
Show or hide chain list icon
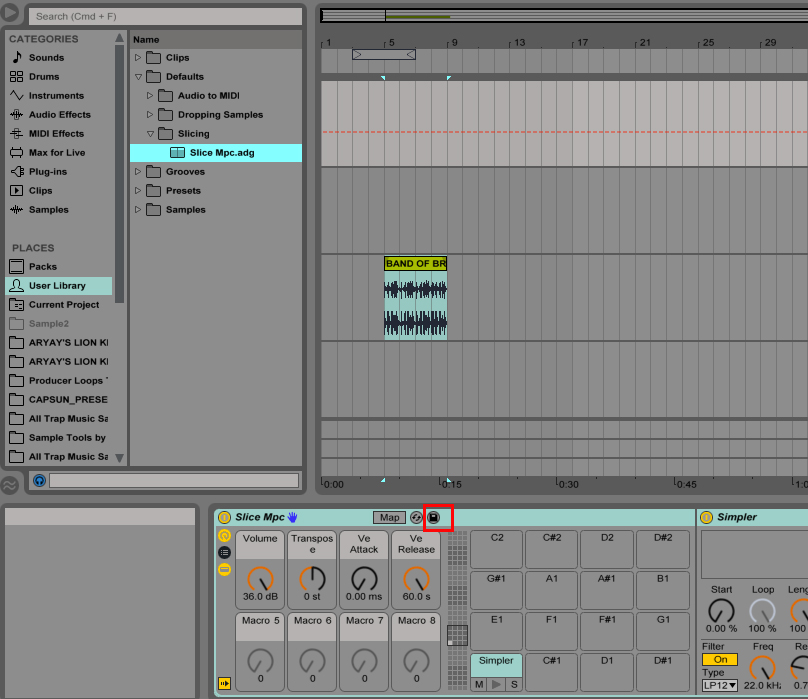(x=224, y=553)
